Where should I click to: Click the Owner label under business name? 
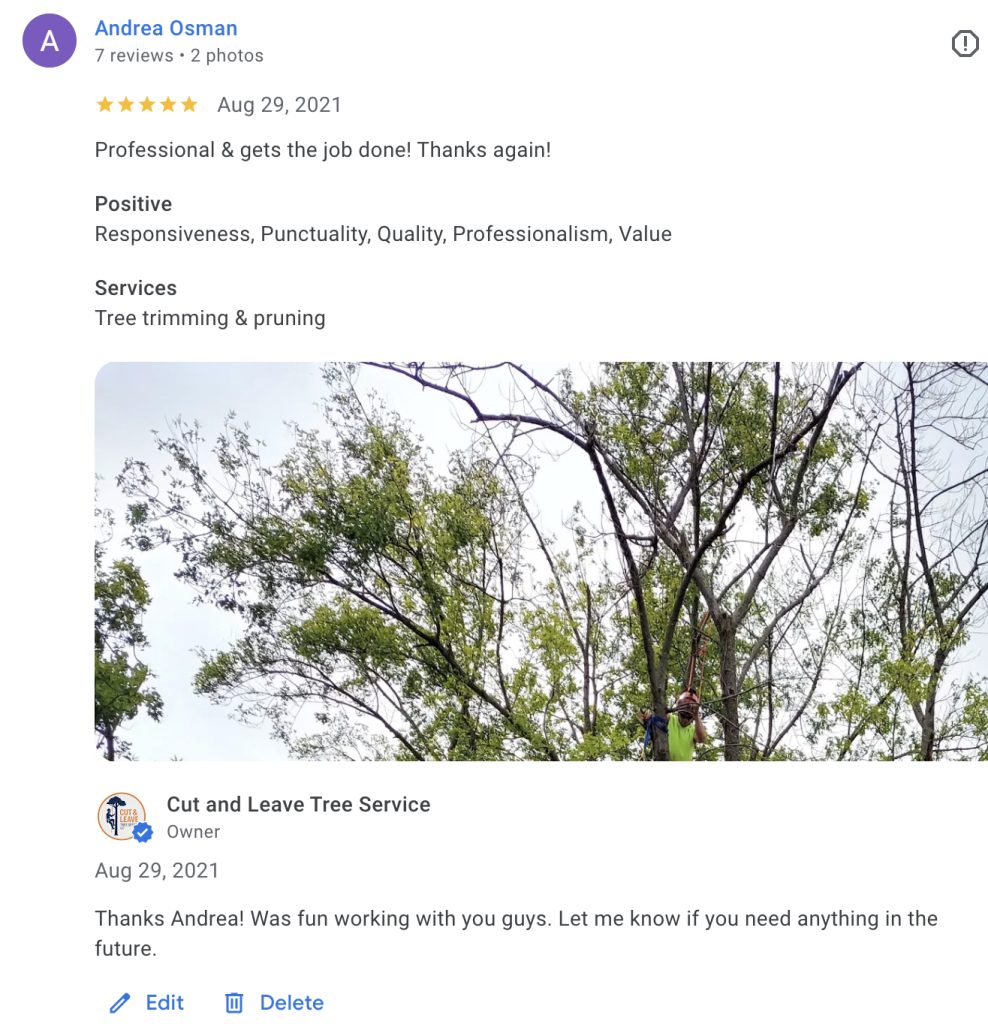point(193,832)
